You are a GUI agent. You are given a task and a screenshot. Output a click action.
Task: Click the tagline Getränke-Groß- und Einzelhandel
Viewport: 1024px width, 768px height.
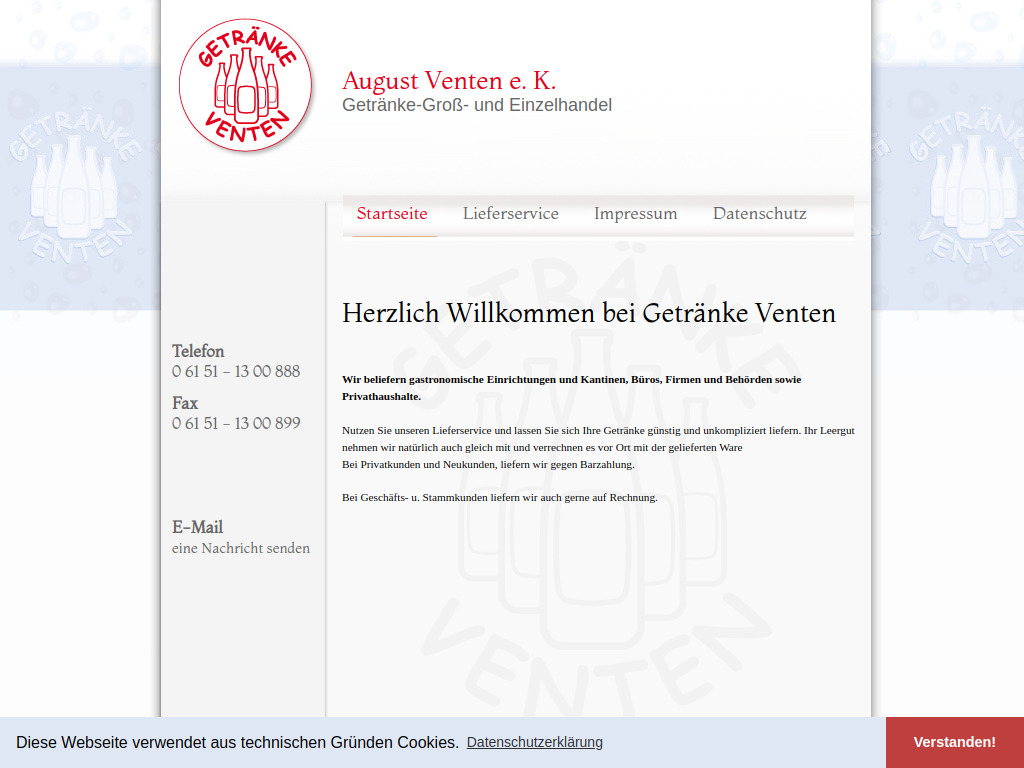coord(477,105)
